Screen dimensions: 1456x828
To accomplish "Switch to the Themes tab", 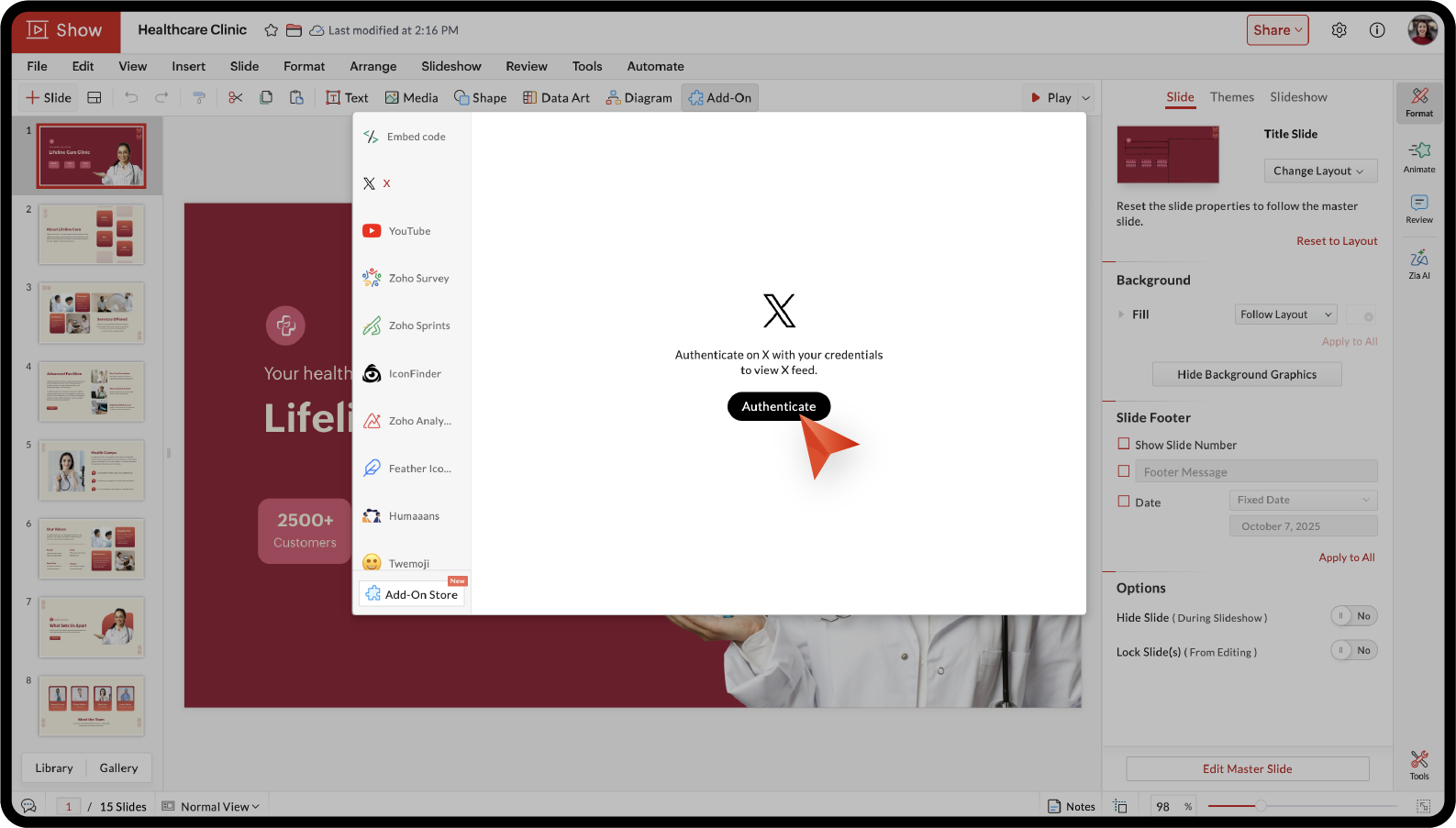I will tap(1232, 97).
